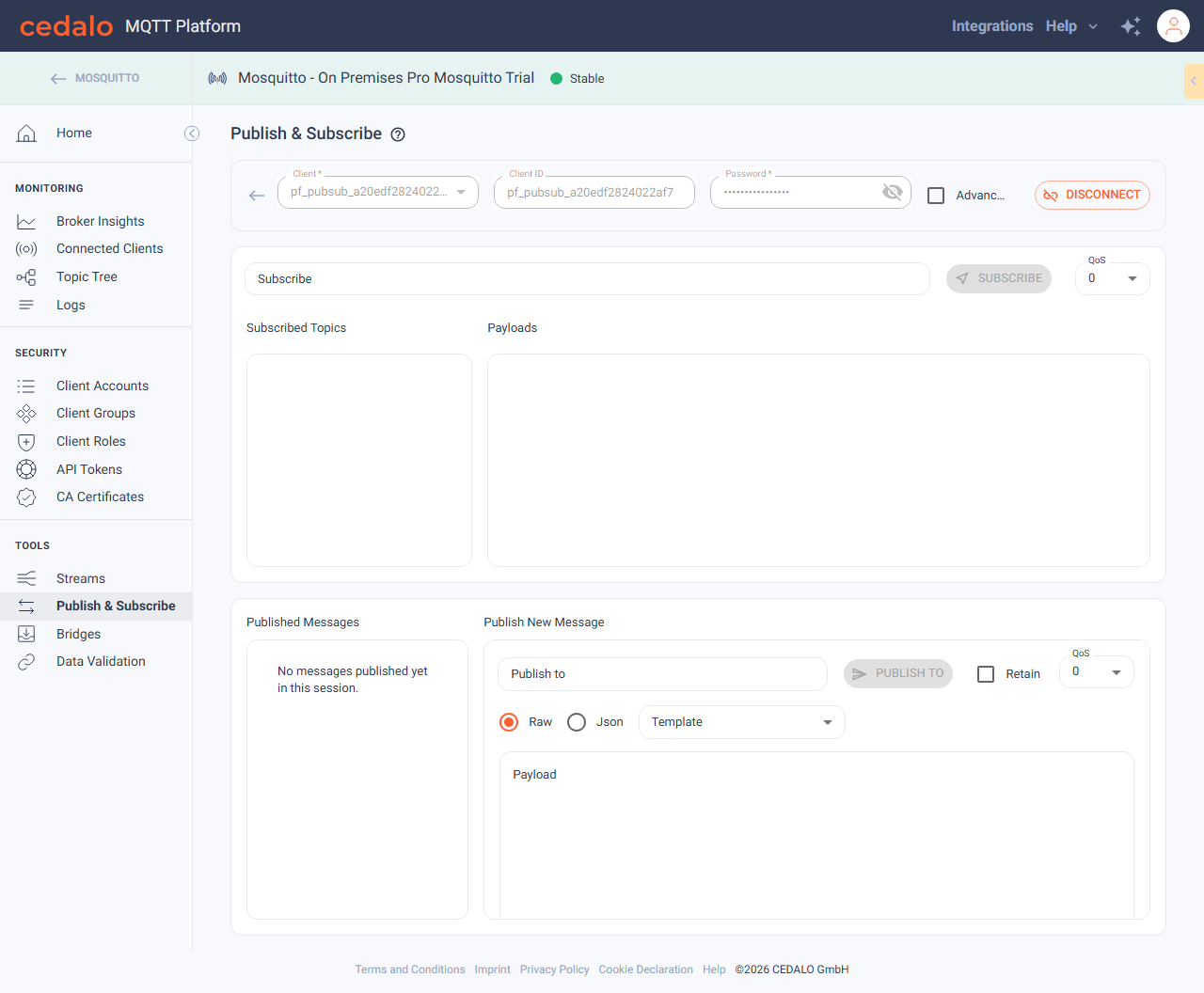The height and width of the screenshot is (993, 1204).
Task: Expand the Help menu chevron
Action: tap(1093, 26)
